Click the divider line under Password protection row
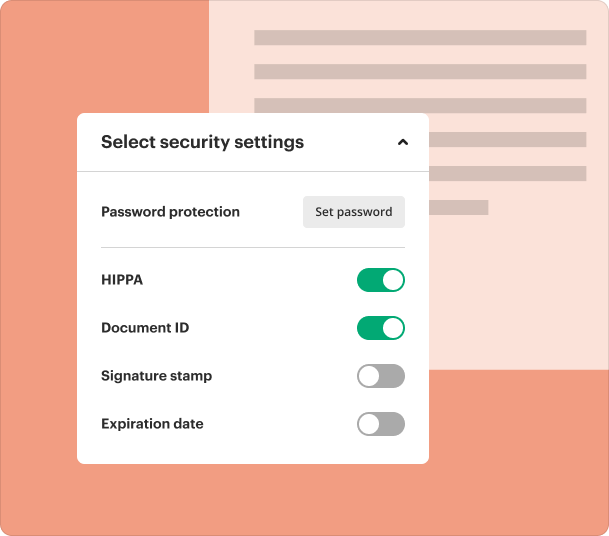This screenshot has width=609, height=536. pos(253,247)
